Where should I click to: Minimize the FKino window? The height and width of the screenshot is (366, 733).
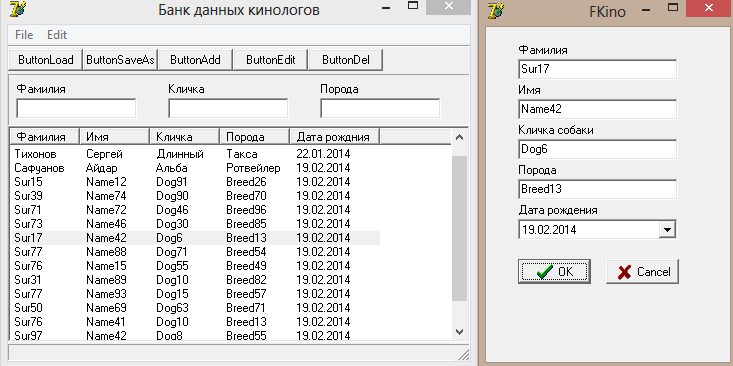(646, 9)
